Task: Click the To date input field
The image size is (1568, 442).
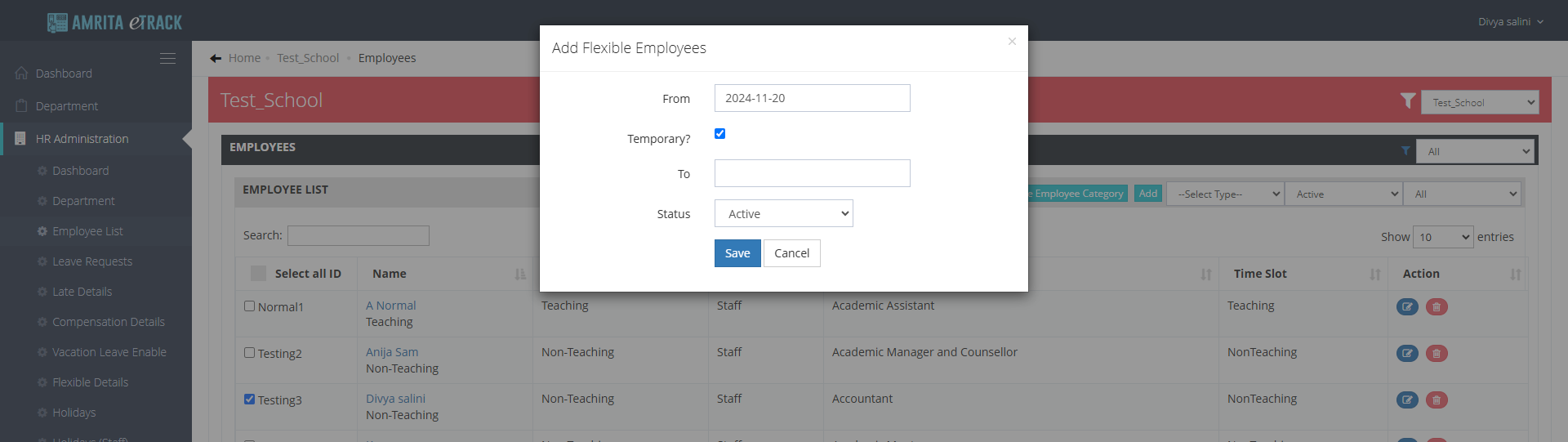Action: pyautogui.click(x=812, y=173)
